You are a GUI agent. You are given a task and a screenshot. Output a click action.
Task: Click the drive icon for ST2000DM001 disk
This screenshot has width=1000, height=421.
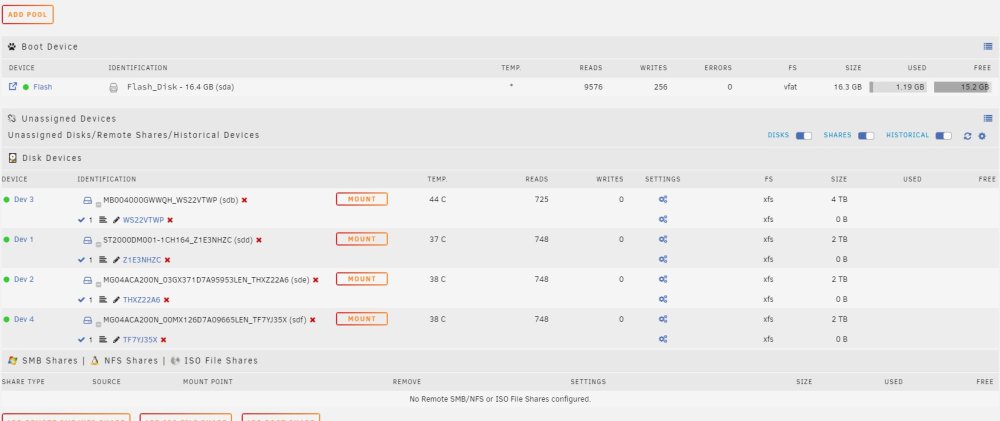pyautogui.click(x=87, y=240)
